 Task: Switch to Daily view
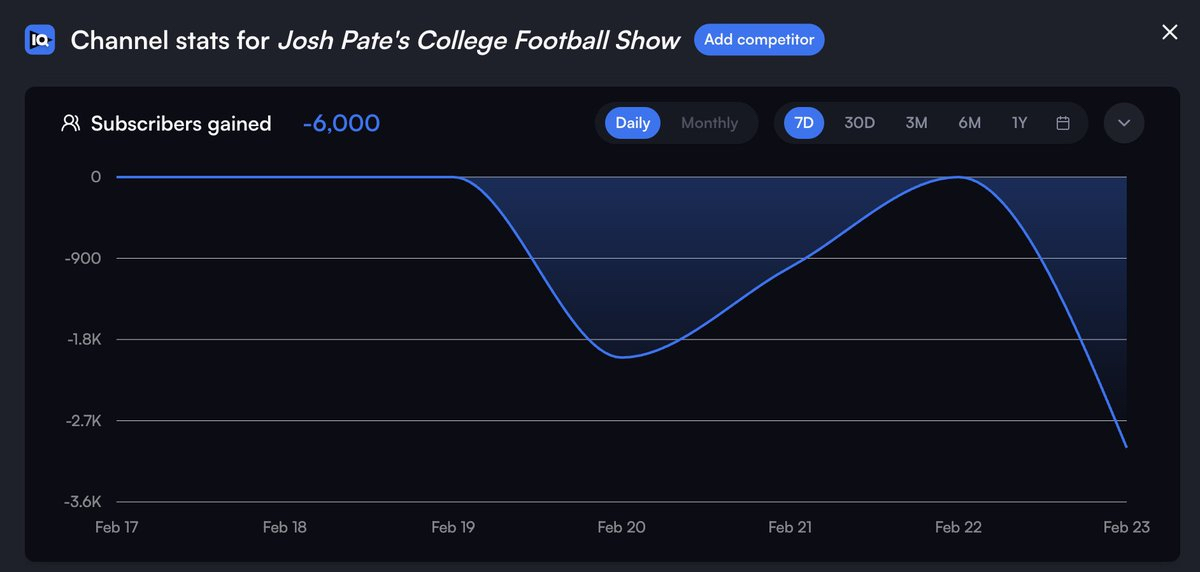(x=632, y=123)
